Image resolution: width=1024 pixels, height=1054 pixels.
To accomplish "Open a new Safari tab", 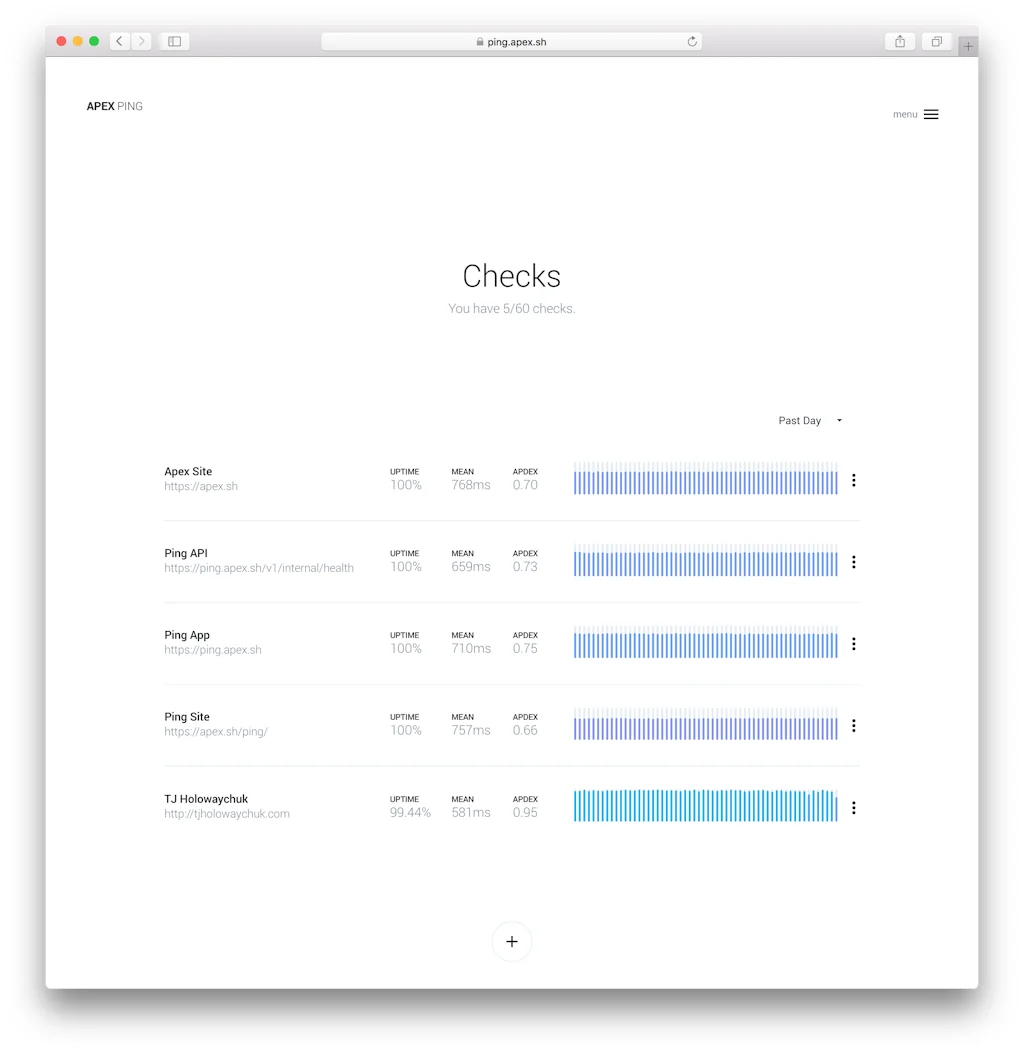I will coord(968,46).
